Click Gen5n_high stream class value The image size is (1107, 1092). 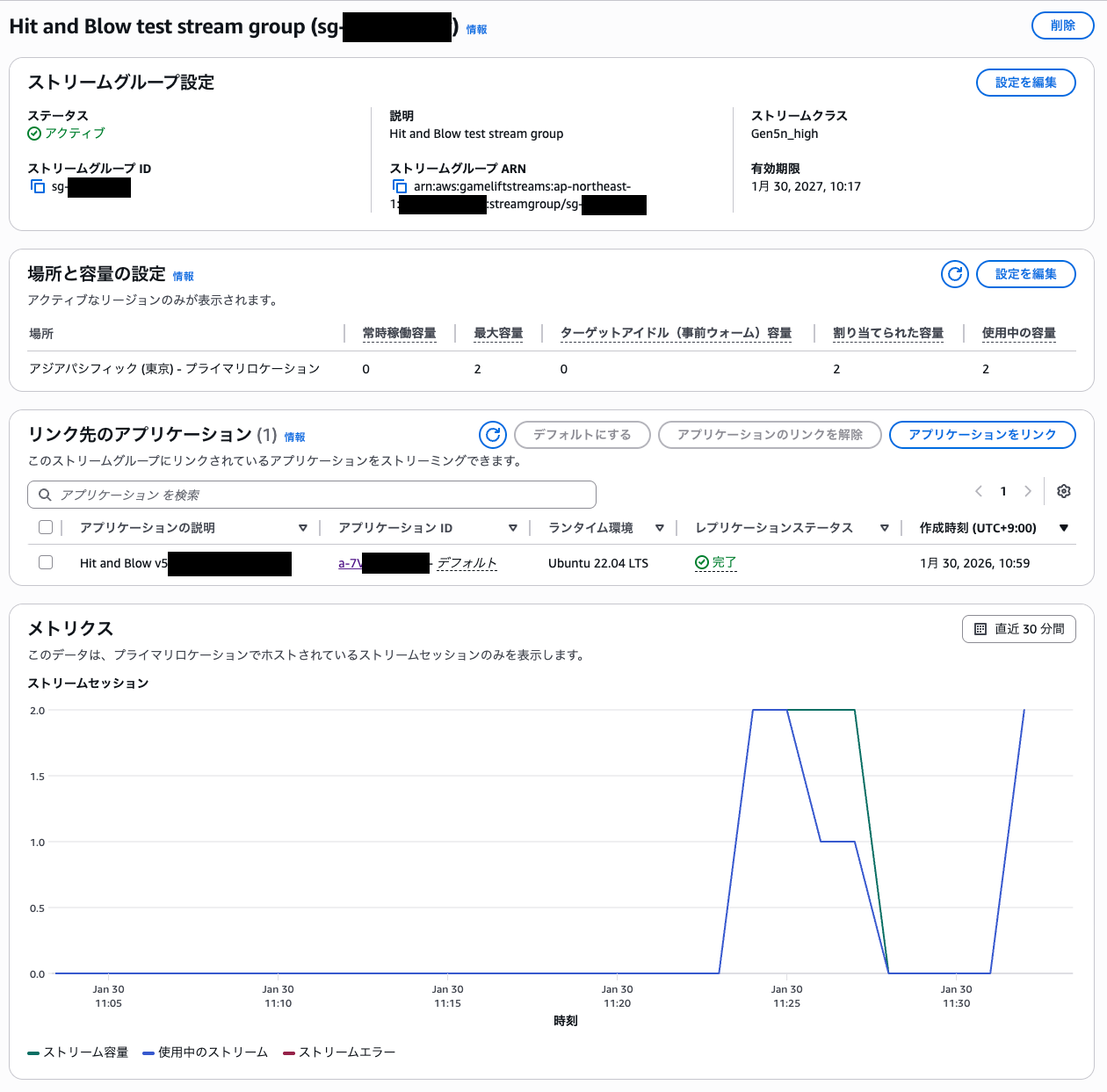pos(785,134)
